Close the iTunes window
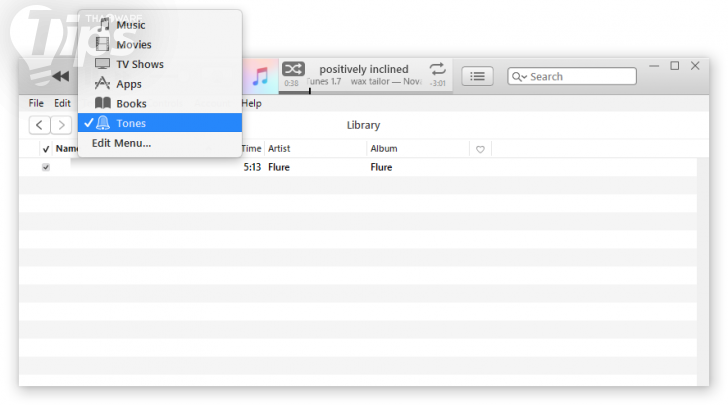 (x=695, y=66)
